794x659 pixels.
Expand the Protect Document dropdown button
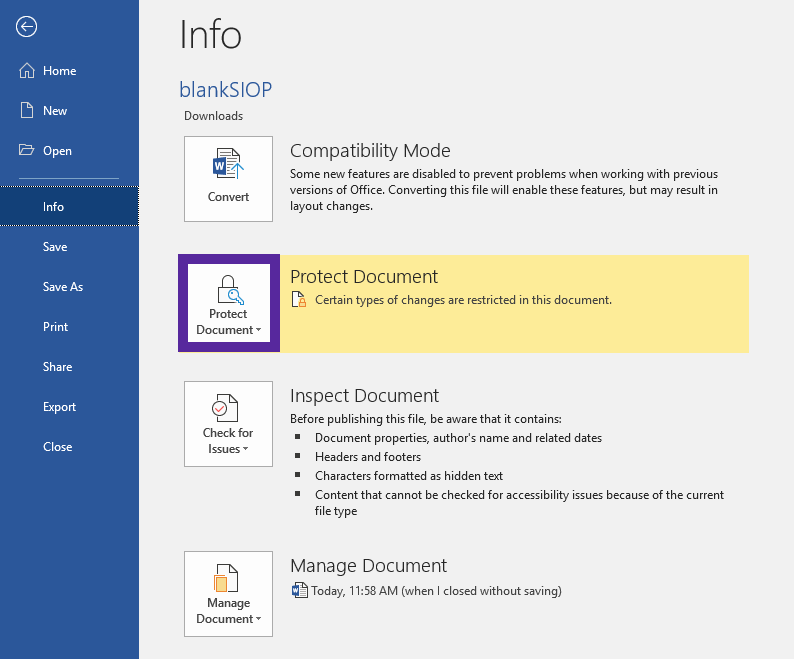click(x=229, y=303)
